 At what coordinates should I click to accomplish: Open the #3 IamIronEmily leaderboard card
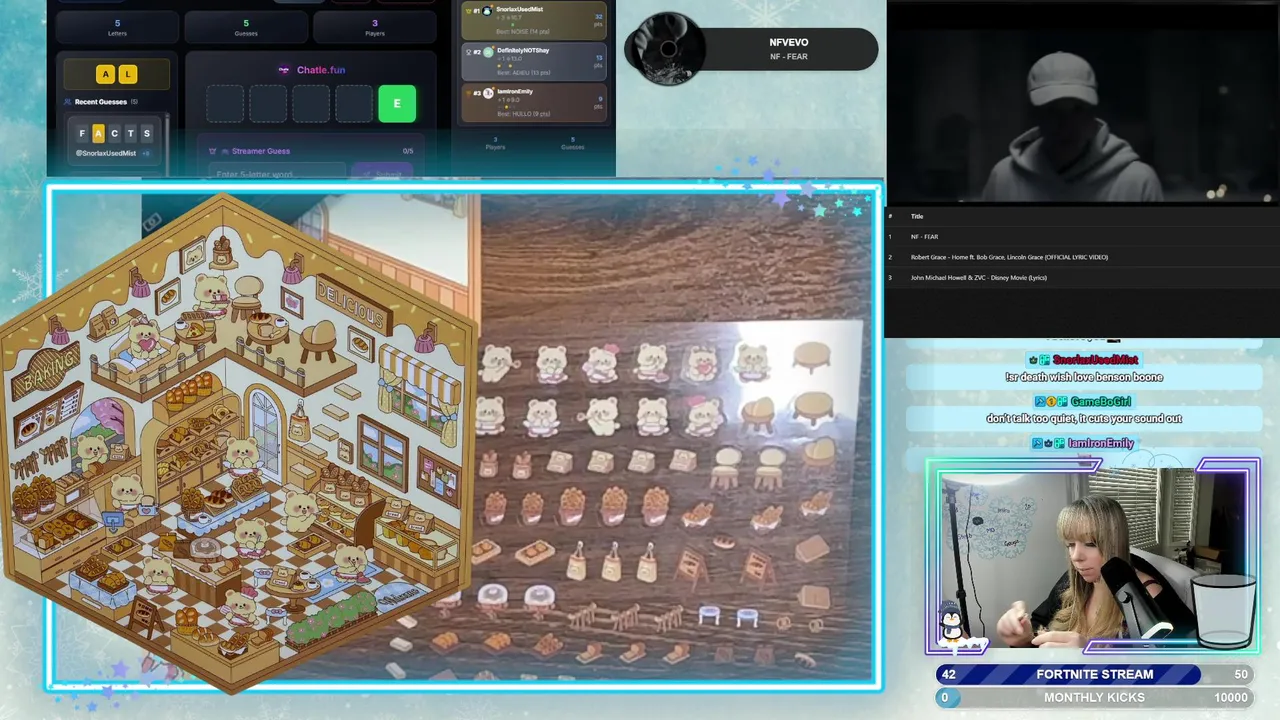535,103
